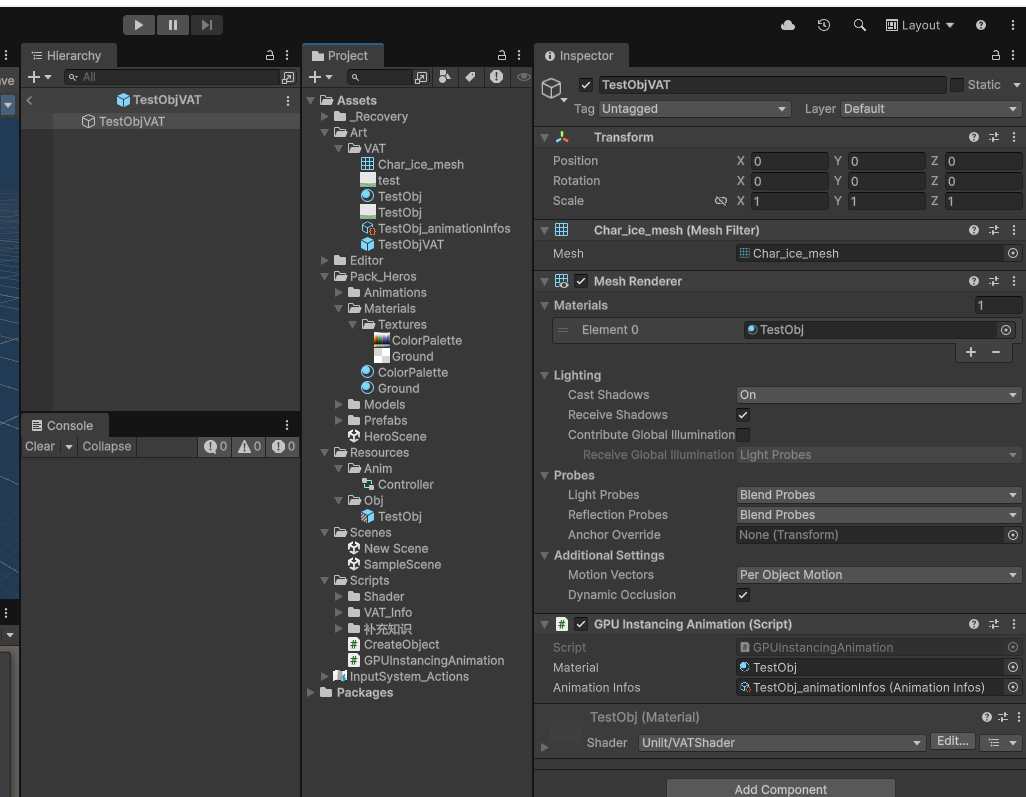Toggle Contribute Global Illumination checkbox
Viewport: 1026px width, 797px height.
[x=743, y=435]
